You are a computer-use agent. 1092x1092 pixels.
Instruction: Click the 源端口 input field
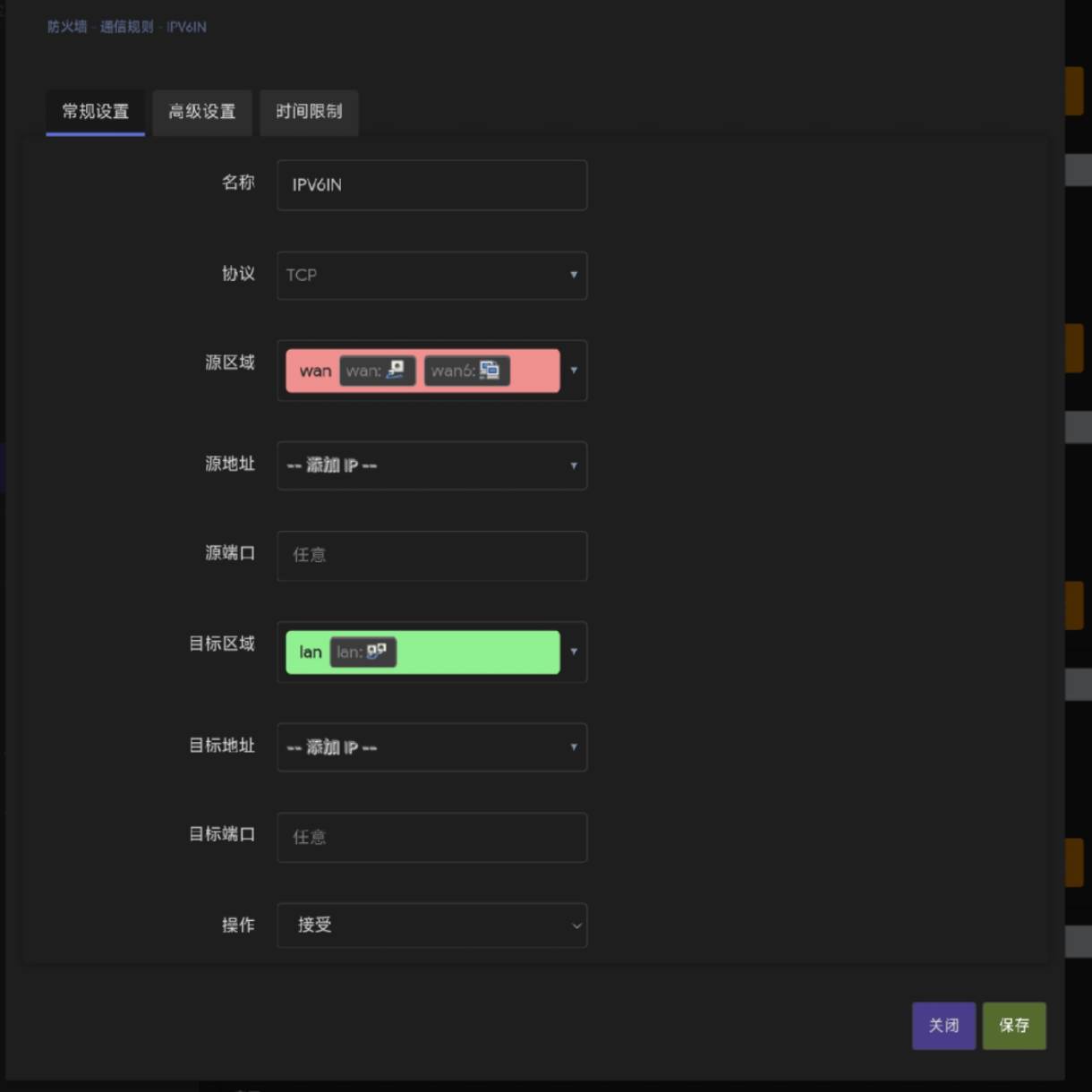[x=432, y=556]
